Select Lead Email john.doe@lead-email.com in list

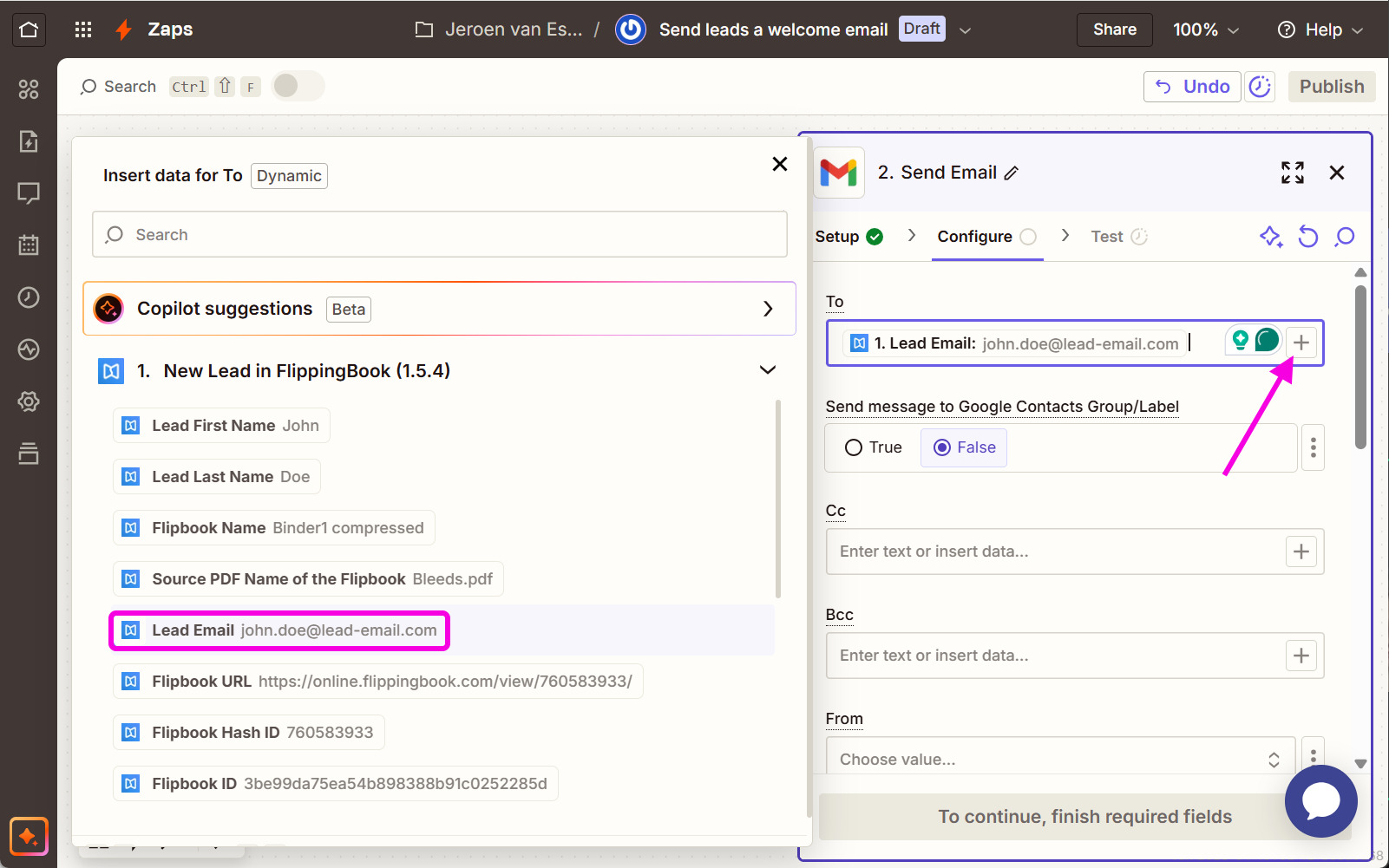pos(279,630)
